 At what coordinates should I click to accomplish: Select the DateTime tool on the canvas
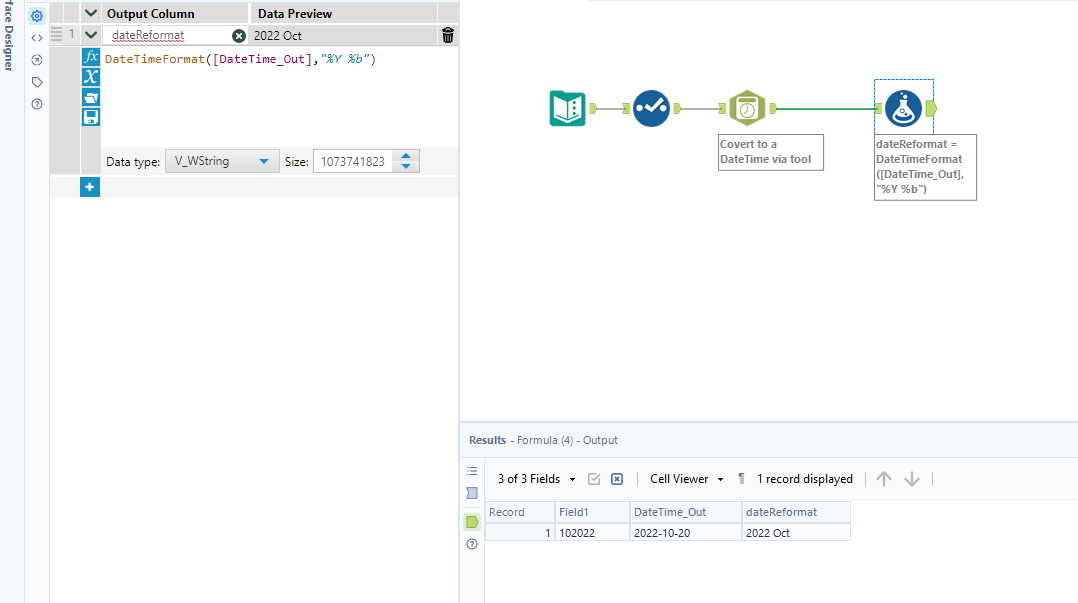748,108
